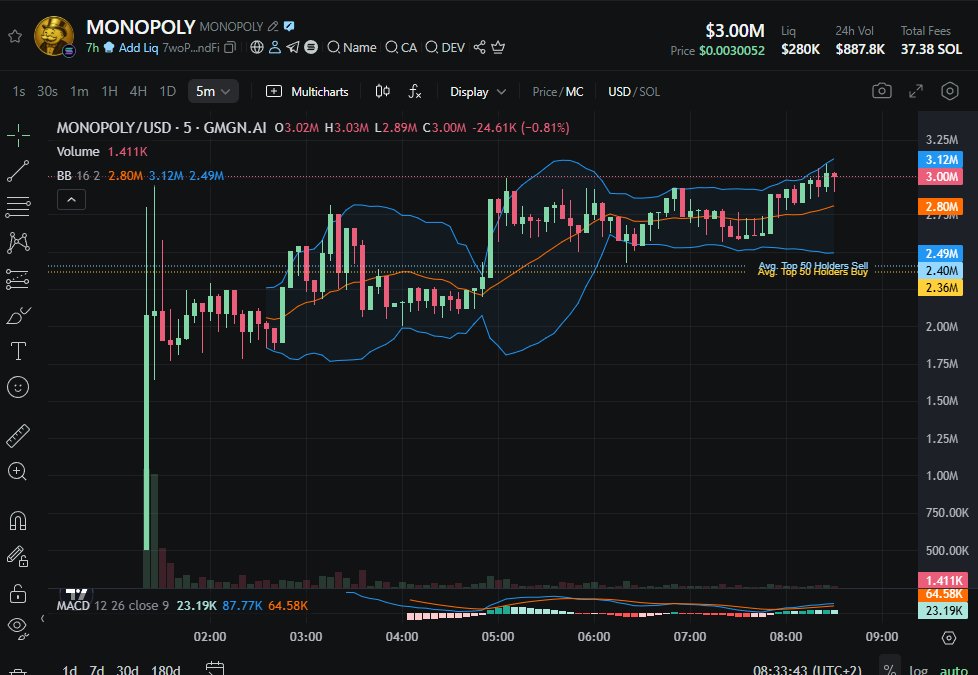Viewport: 978px width, 675px height.
Task: Open the go-to-date calendar icon
Action: (x=215, y=669)
